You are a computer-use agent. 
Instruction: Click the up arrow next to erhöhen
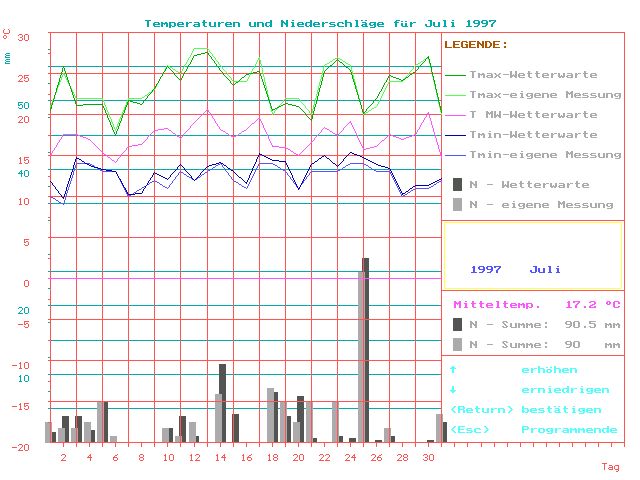pos(453,370)
